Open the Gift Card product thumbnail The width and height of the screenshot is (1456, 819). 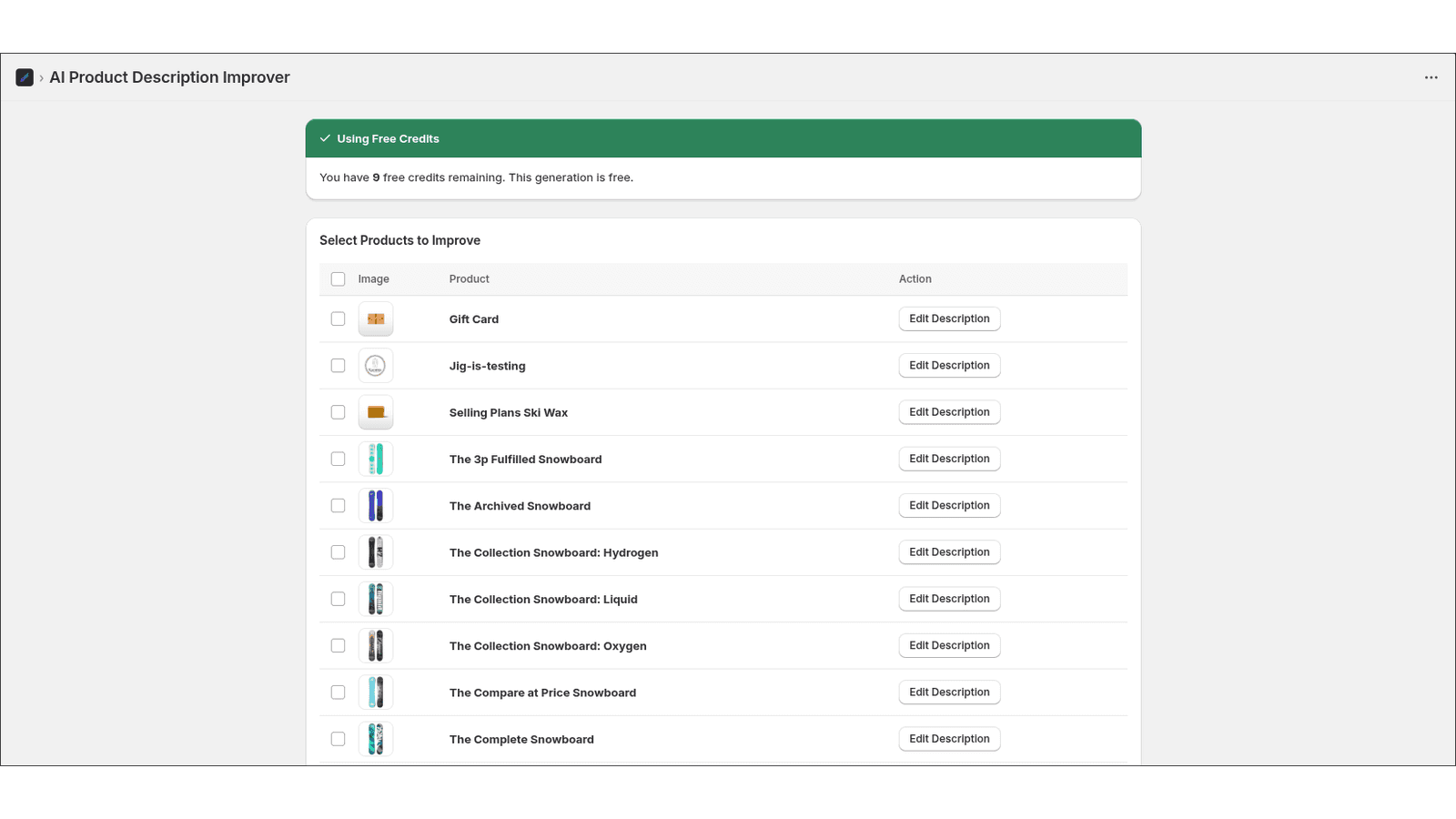(375, 318)
